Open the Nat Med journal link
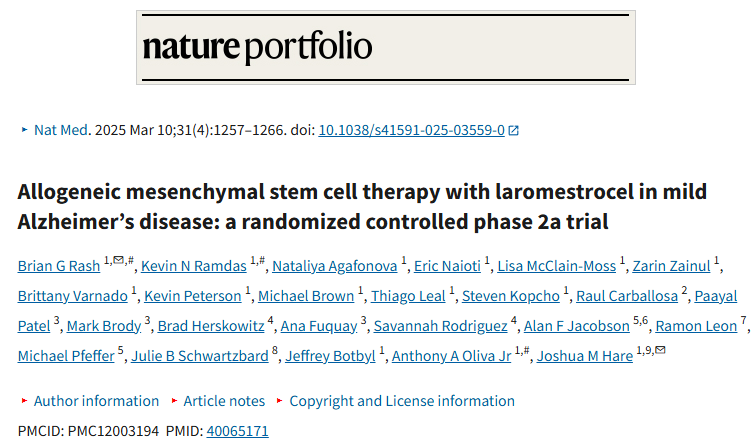 [62, 130]
